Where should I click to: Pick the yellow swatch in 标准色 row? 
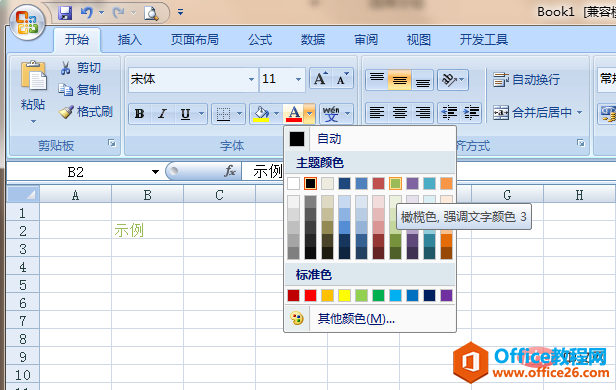344,295
